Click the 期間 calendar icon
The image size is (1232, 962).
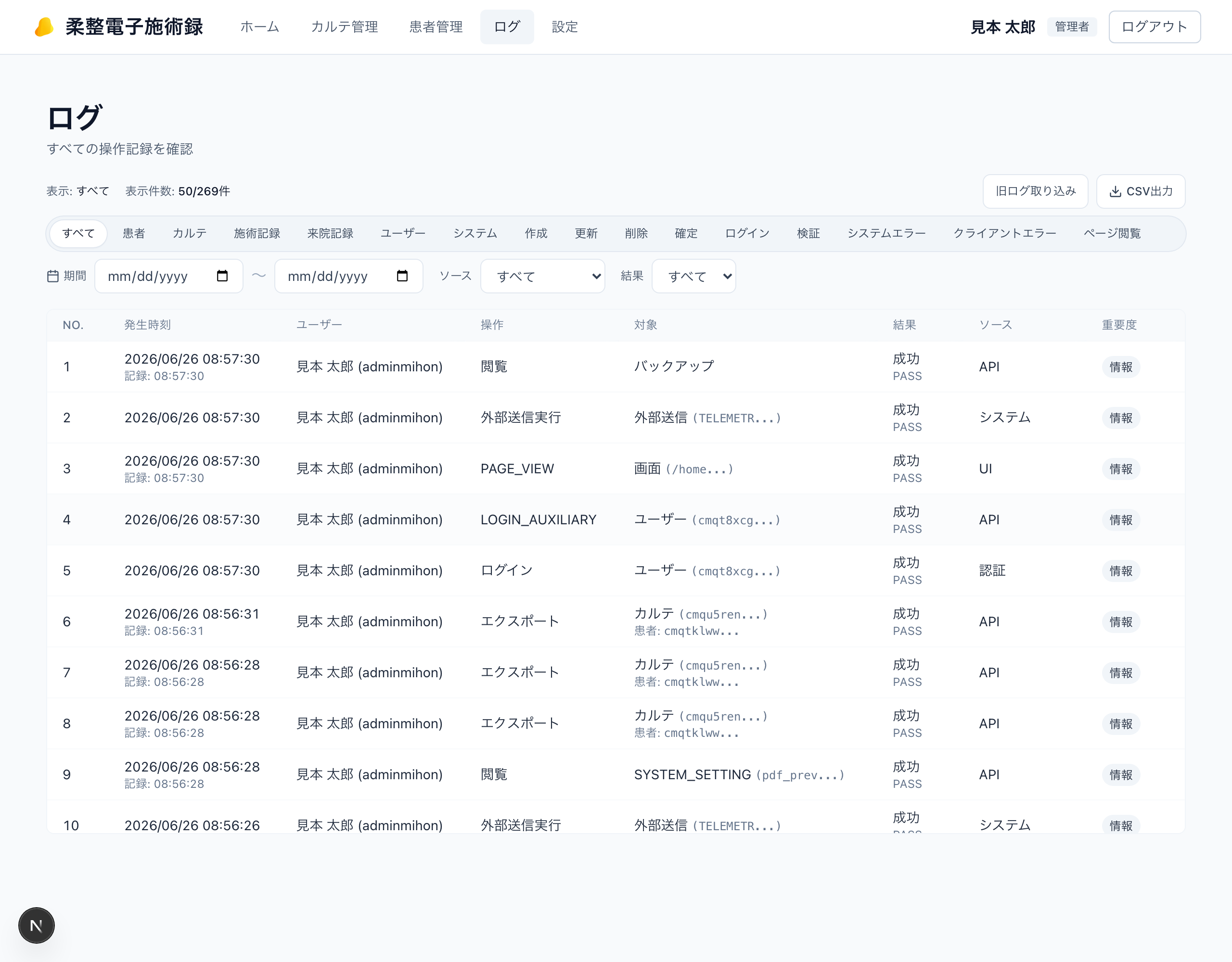click(x=52, y=276)
